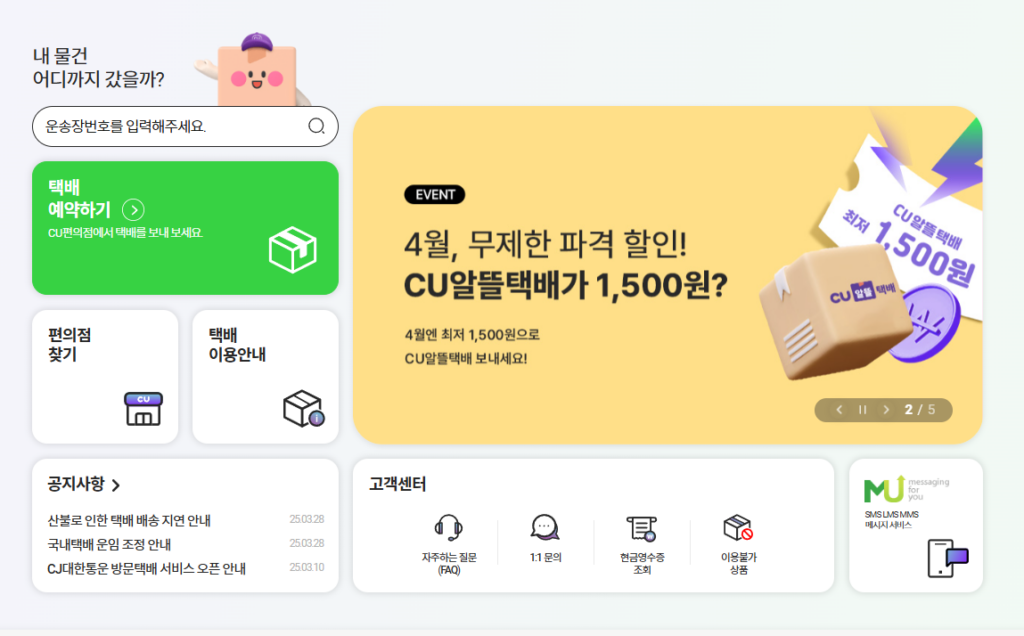Click the circled arrow beside 예약하기

click(134, 210)
